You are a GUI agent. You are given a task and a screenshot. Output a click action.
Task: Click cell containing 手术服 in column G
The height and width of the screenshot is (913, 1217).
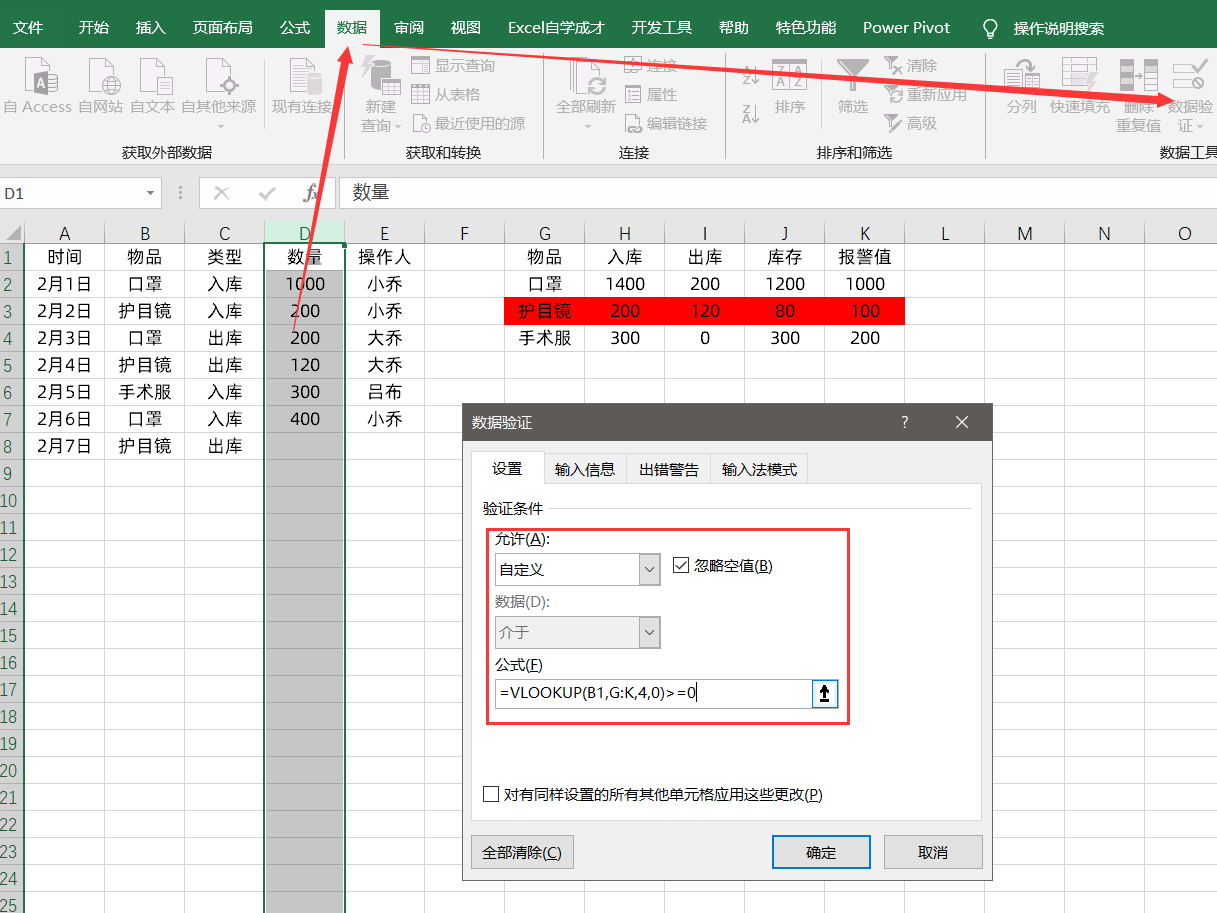coord(545,338)
